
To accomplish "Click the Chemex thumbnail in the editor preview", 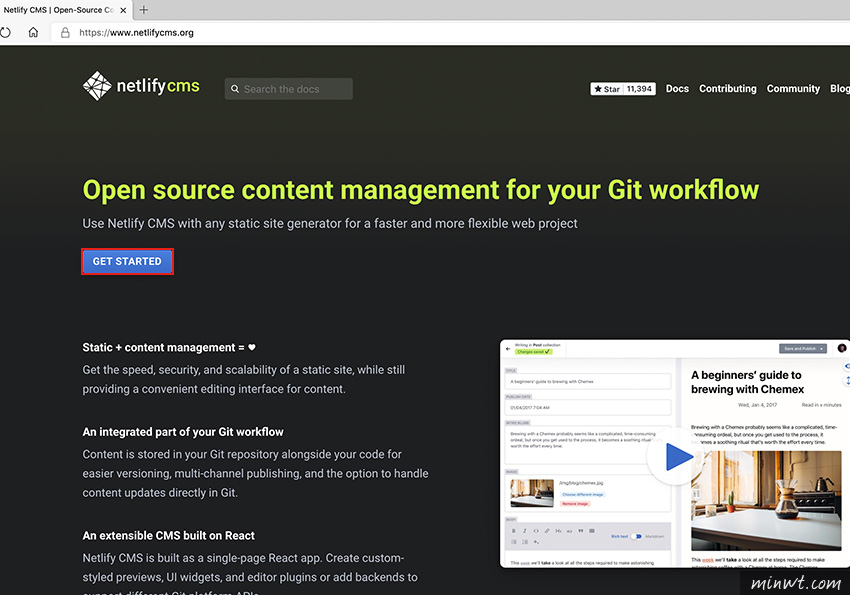I will tap(532, 493).
